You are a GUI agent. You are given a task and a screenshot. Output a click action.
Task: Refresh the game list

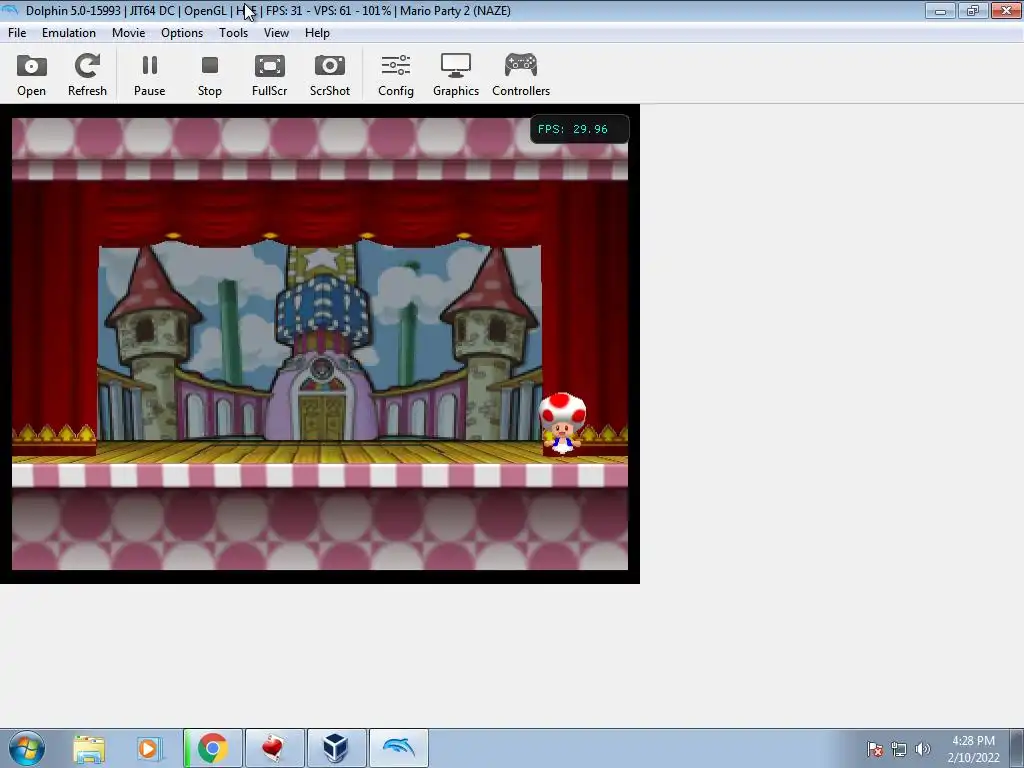[x=87, y=74]
